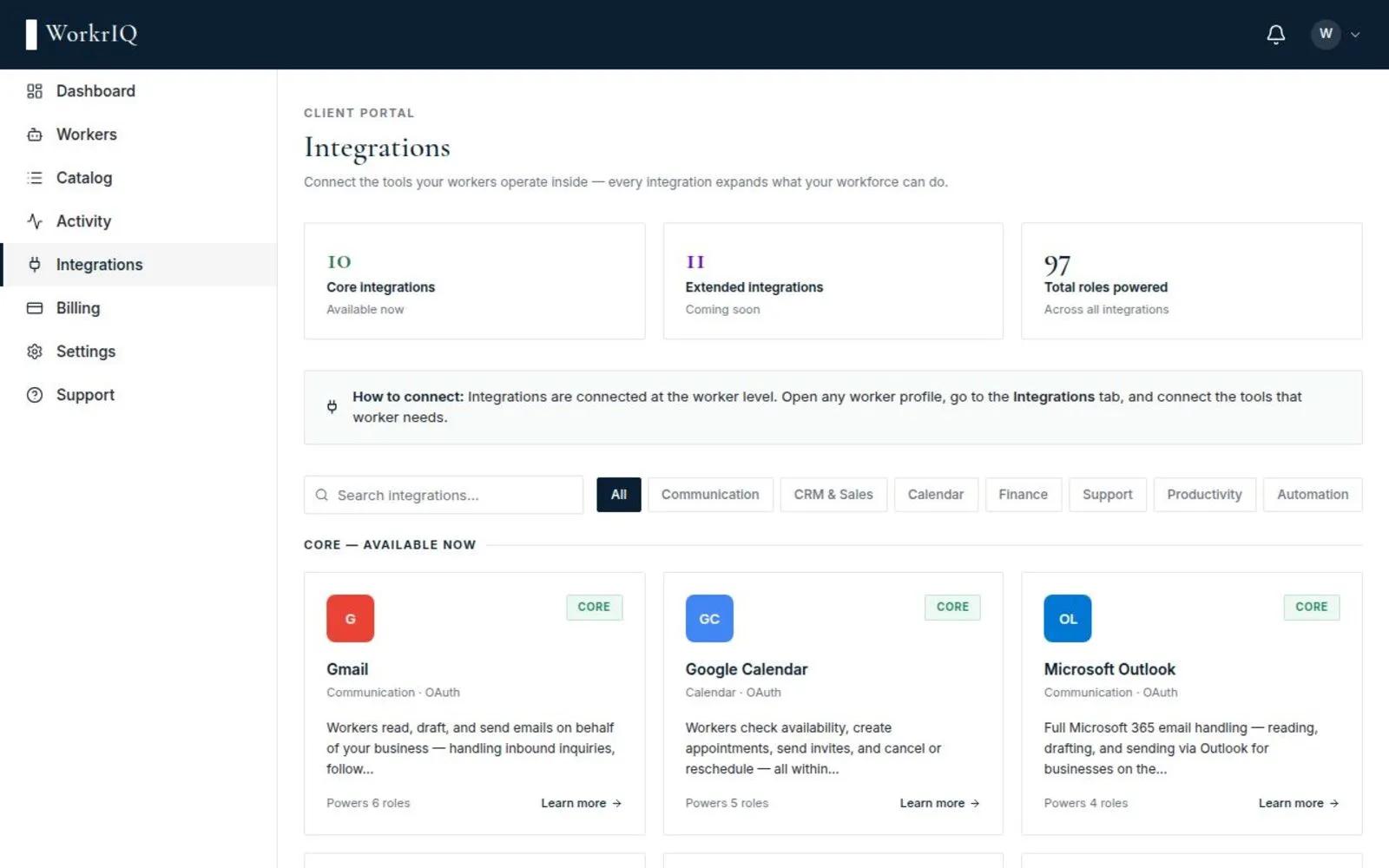
Task: Click the W user avatar
Action: coord(1326,34)
